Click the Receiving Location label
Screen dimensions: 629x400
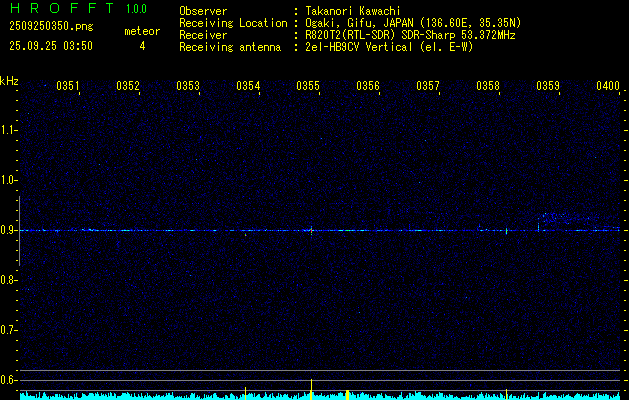[233, 23]
